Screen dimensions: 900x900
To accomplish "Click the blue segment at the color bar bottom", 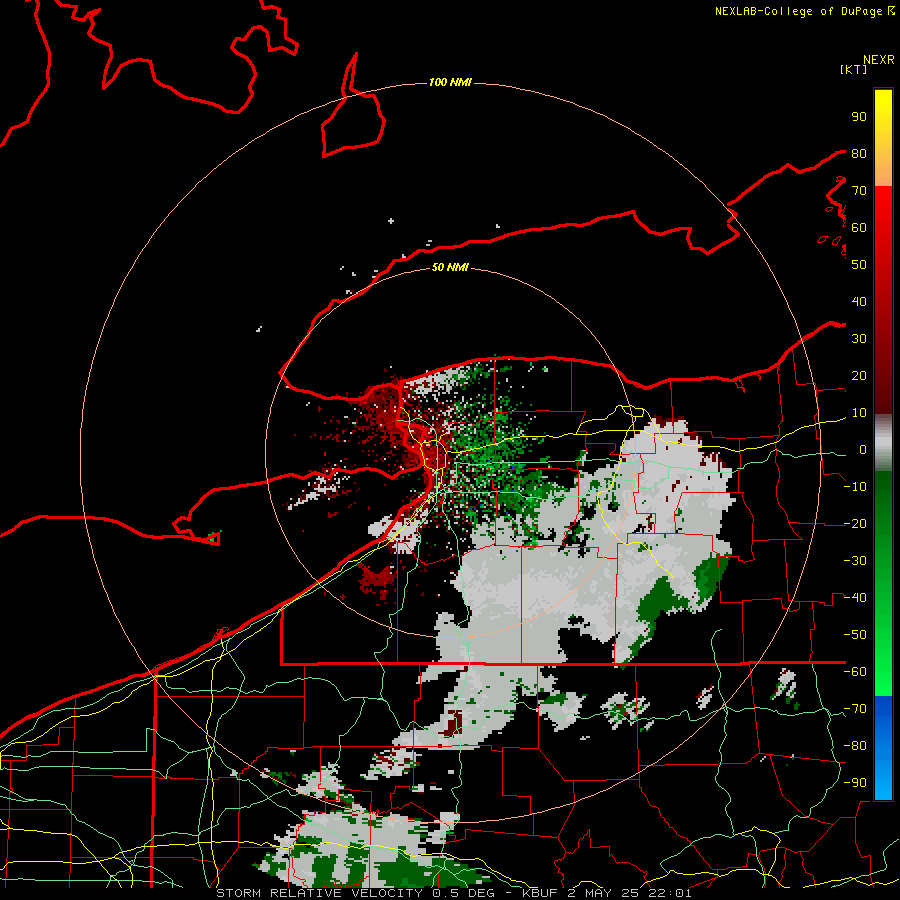I will [x=883, y=748].
